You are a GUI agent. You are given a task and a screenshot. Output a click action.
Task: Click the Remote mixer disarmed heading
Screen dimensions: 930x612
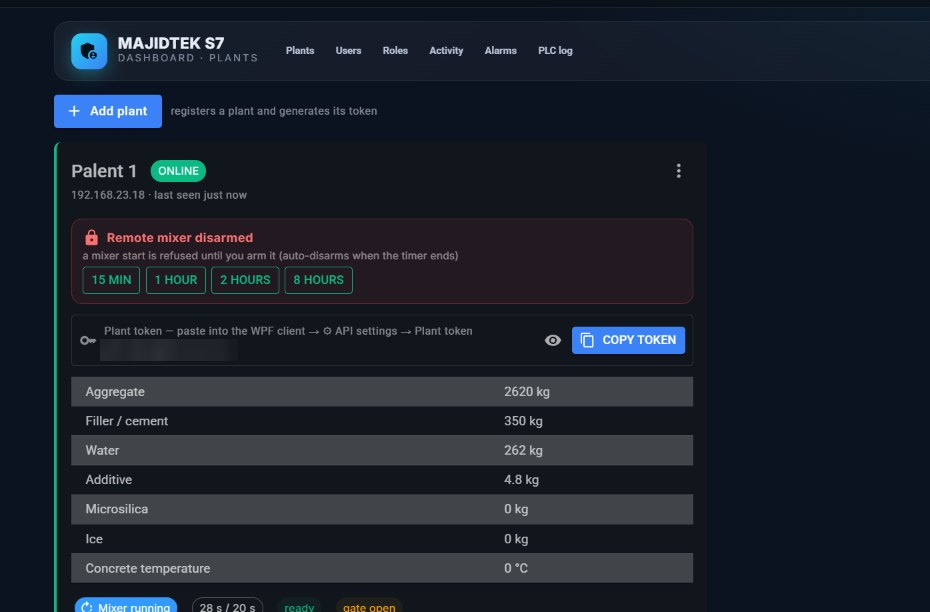(x=180, y=238)
